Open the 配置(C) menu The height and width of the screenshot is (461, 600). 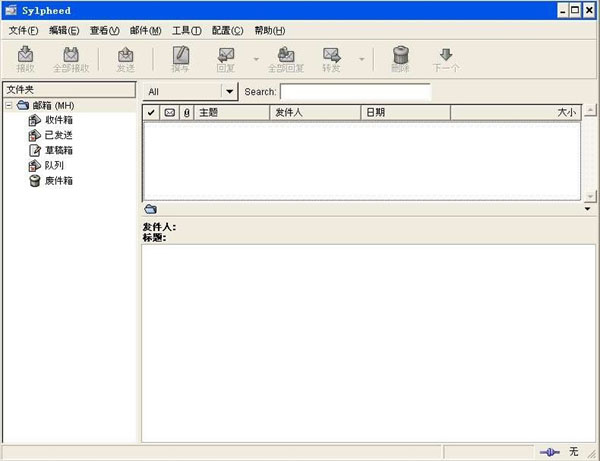[227, 31]
